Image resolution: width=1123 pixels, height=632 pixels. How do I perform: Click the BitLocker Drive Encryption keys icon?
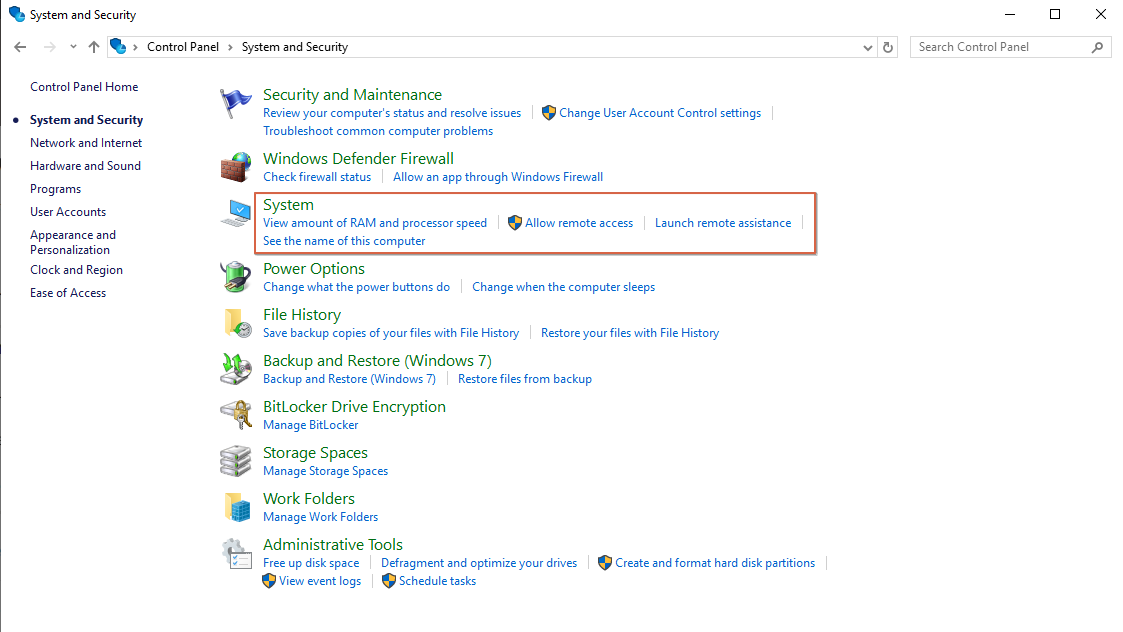coord(236,415)
